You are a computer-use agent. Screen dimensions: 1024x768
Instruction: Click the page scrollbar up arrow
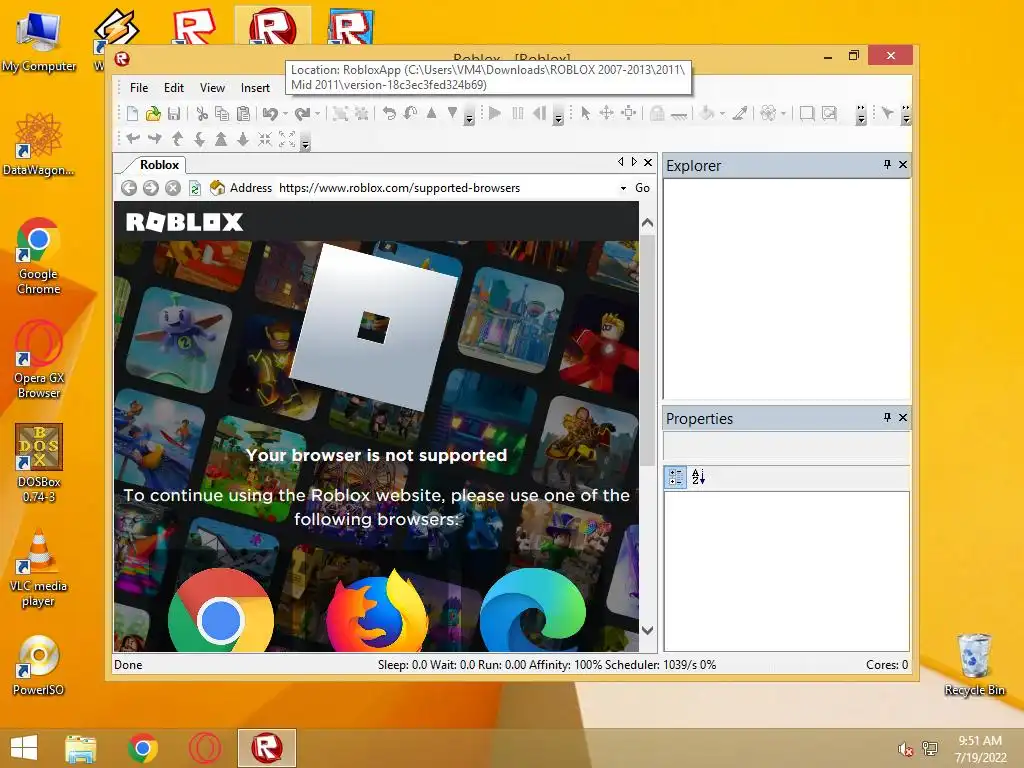coord(647,223)
